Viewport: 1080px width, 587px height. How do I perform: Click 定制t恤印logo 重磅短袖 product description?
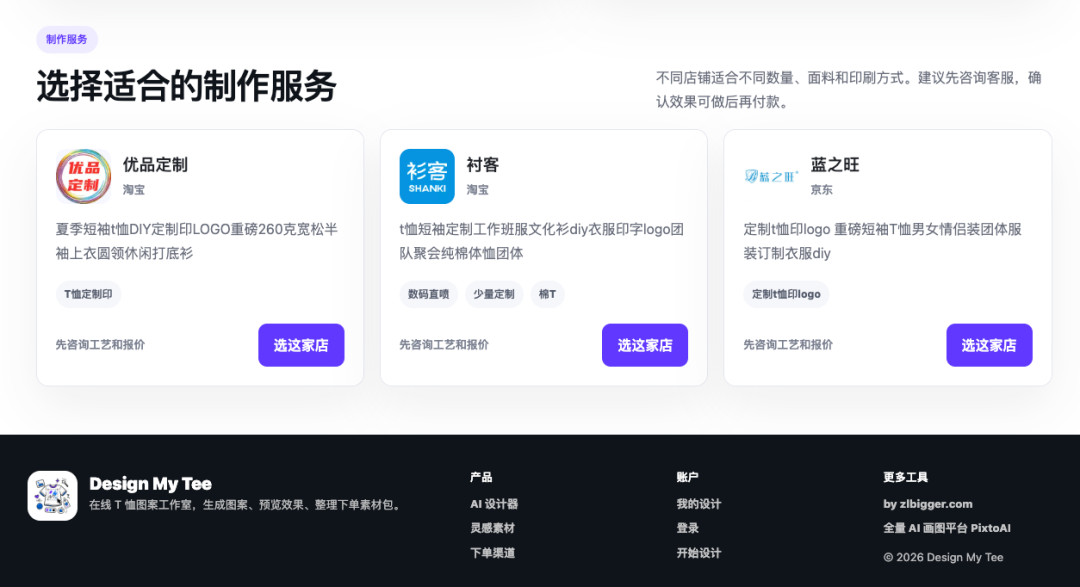pyautogui.click(x=882, y=241)
